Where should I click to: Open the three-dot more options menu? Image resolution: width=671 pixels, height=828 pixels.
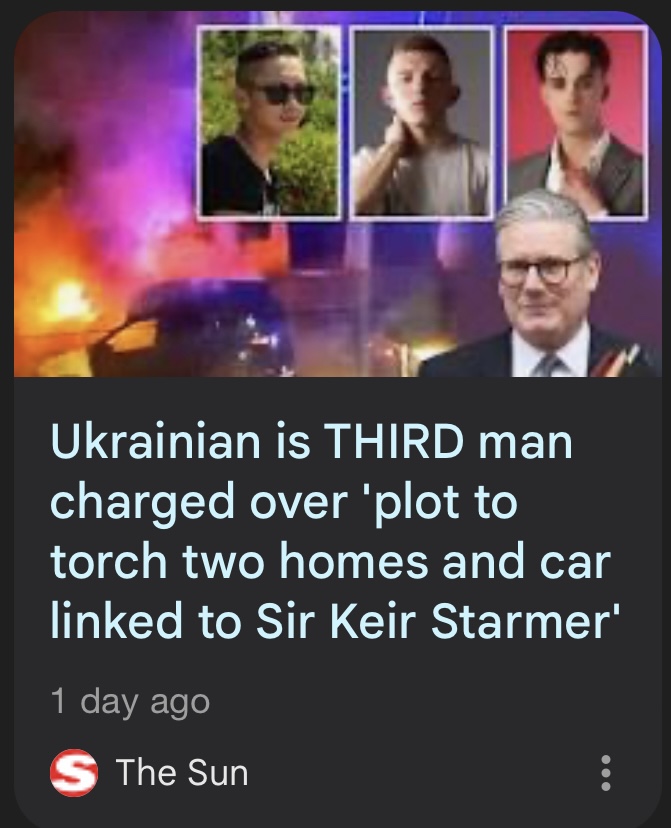(606, 773)
